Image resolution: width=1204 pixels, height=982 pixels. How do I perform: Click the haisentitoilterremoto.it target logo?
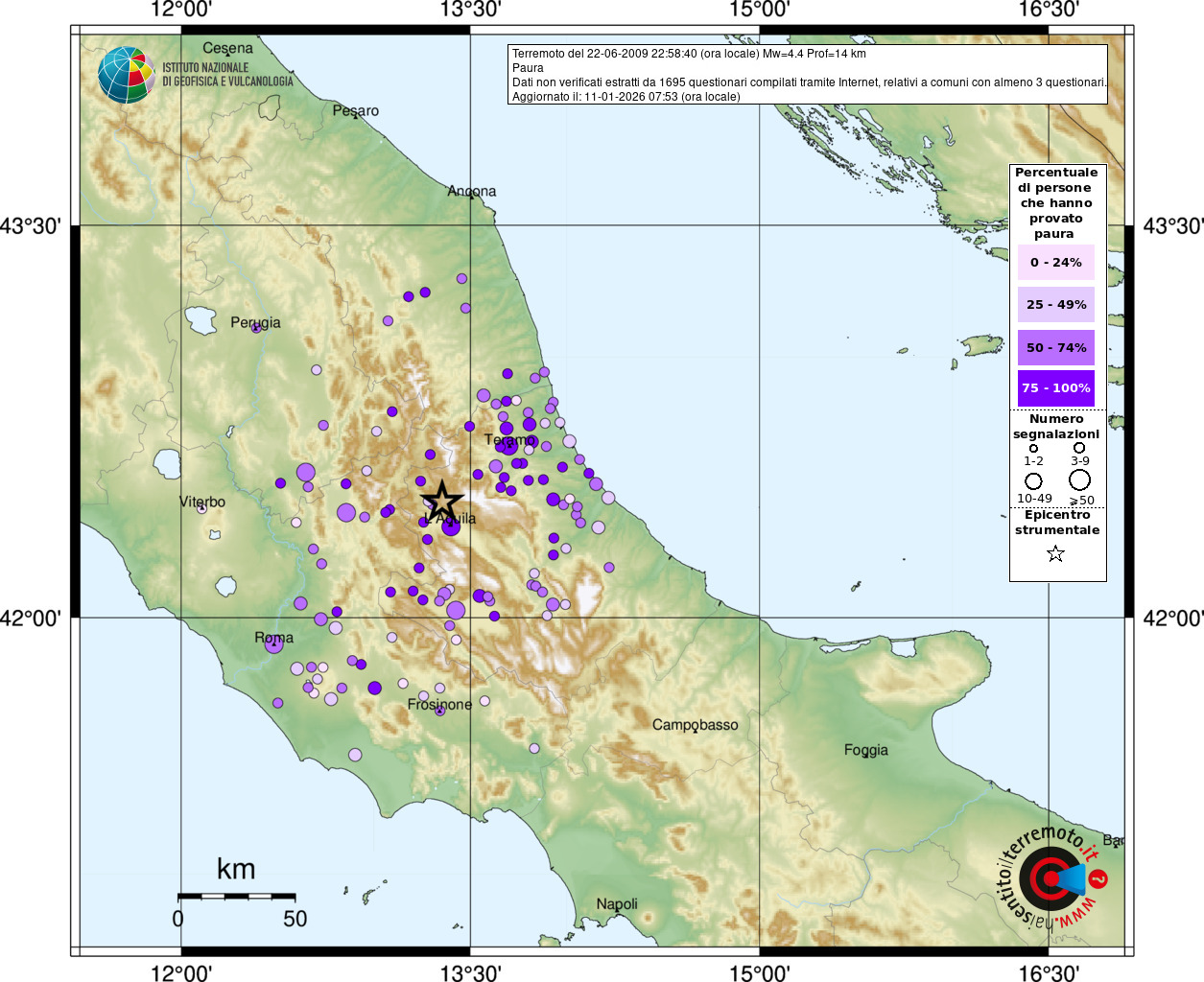(1052, 877)
